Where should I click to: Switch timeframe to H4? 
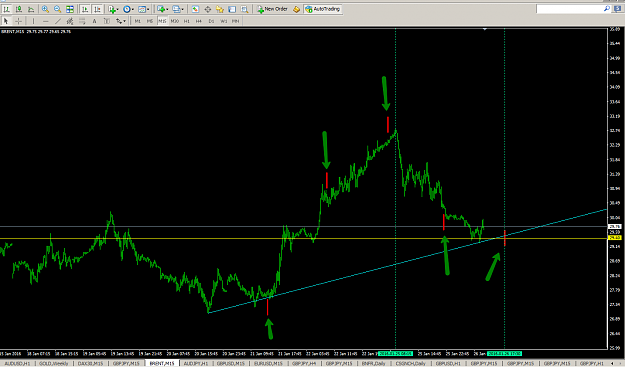click(199, 21)
